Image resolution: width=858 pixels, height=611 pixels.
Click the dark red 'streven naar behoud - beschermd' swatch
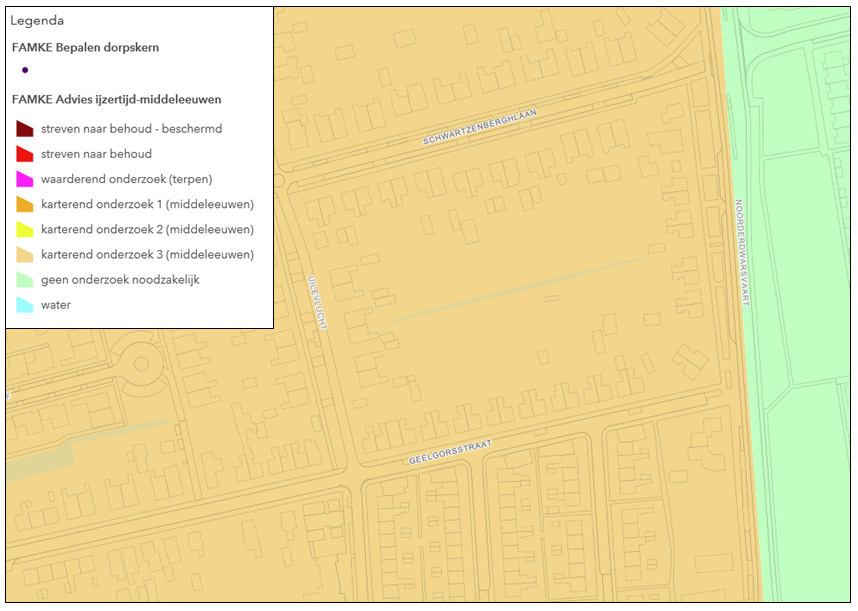25,129
